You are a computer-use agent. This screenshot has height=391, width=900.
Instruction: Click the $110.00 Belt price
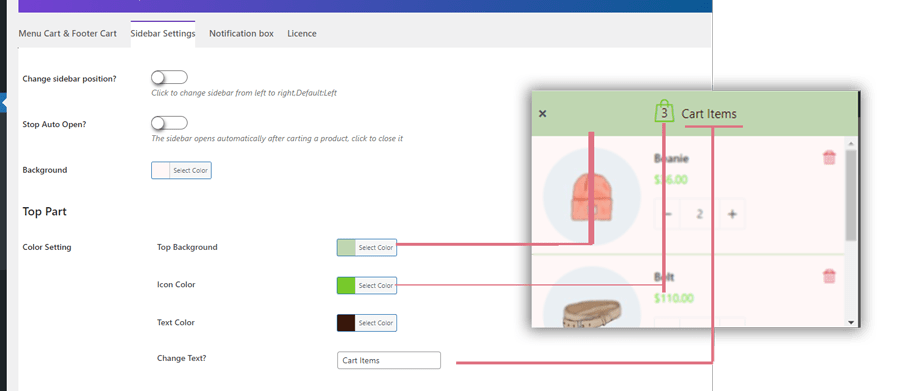(674, 298)
